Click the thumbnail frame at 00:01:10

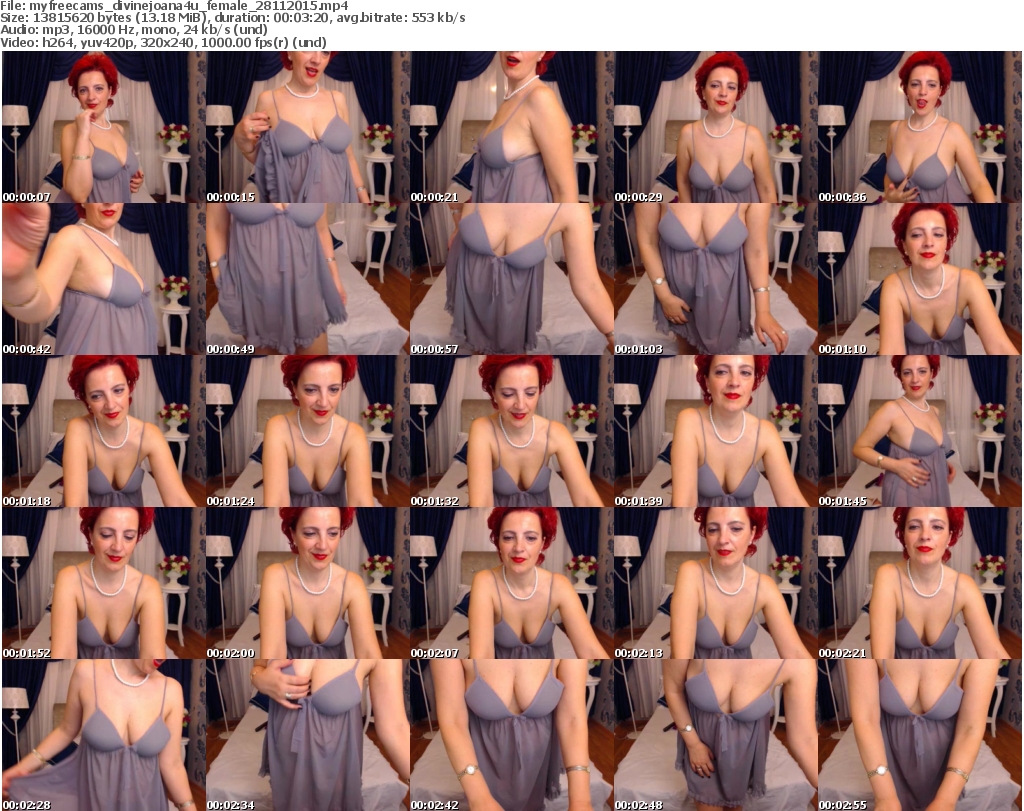tap(920, 279)
